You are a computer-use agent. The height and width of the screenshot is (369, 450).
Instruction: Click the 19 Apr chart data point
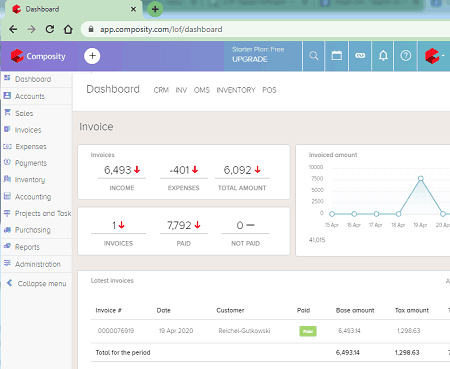point(421,178)
